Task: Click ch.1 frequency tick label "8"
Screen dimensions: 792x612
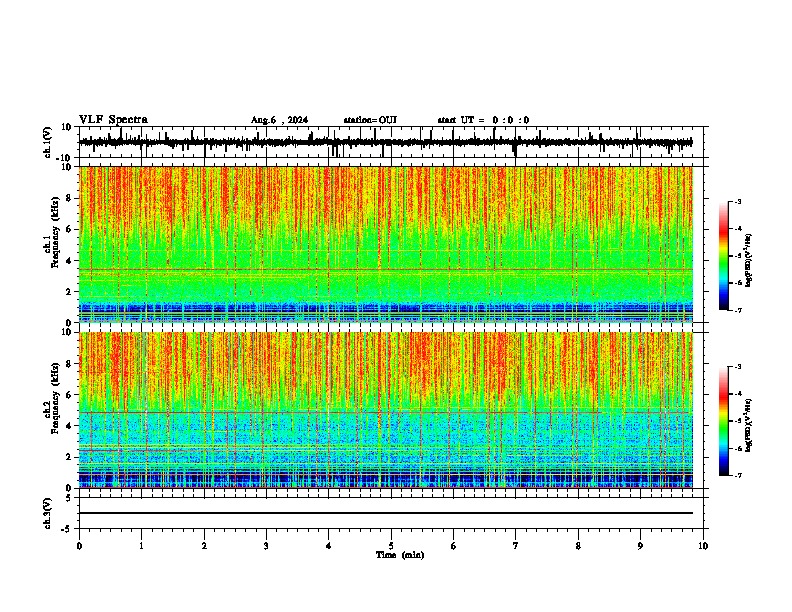Action: (70, 198)
